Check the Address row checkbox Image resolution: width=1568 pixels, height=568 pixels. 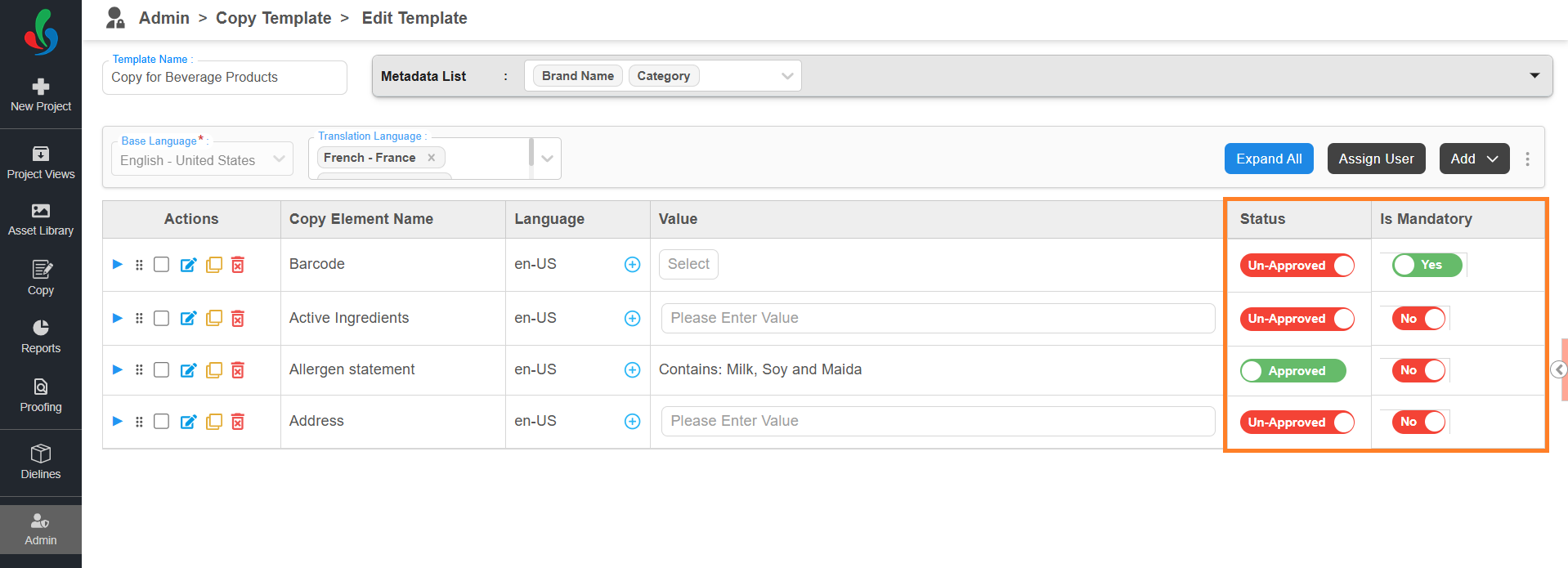pos(162,422)
